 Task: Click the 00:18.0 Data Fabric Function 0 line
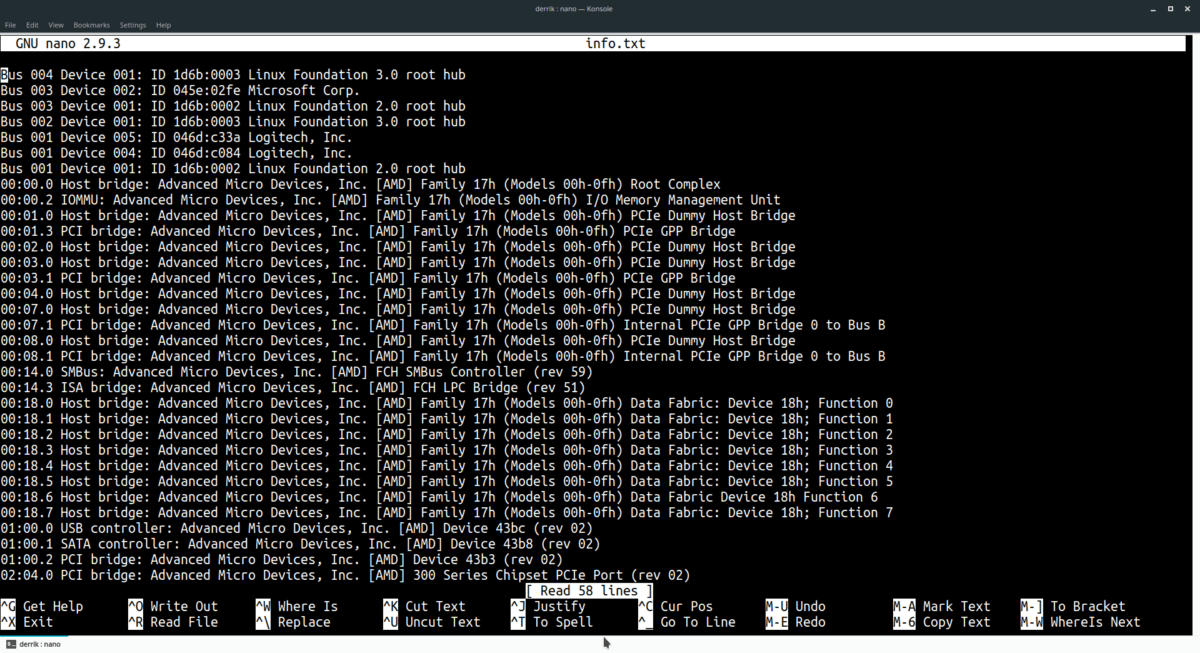point(447,403)
